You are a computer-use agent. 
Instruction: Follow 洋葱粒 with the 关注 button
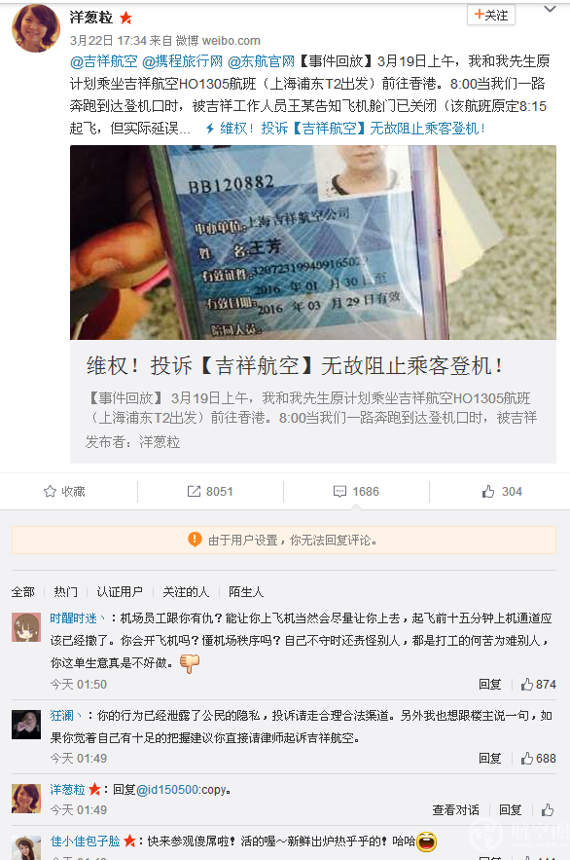pyautogui.click(x=491, y=15)
